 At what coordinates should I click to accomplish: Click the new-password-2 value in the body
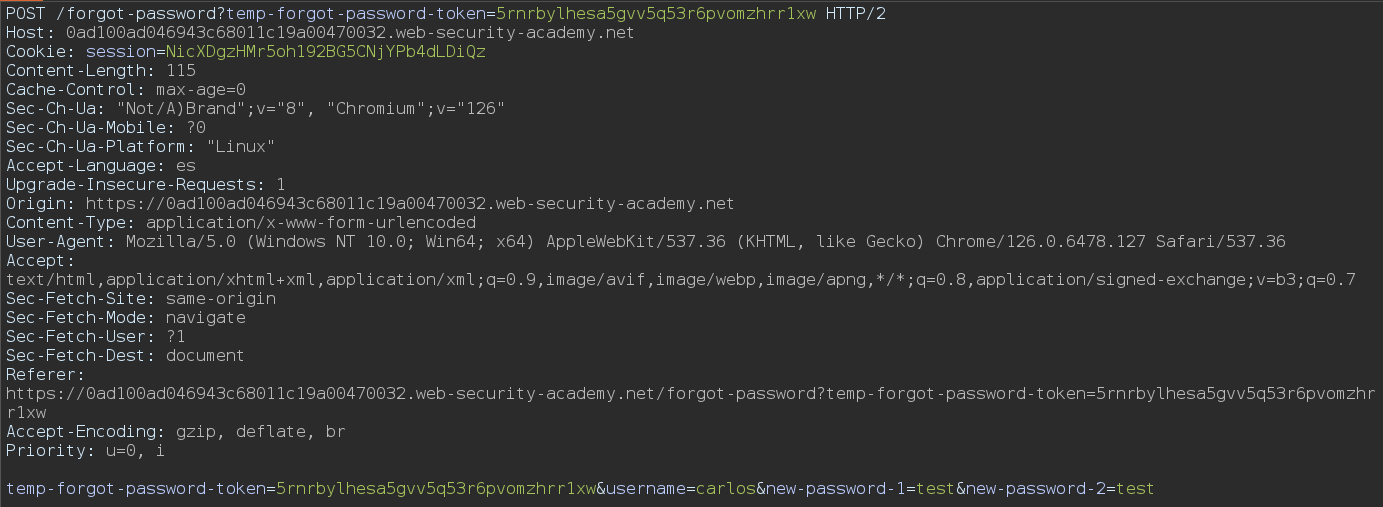point(1134,489)
